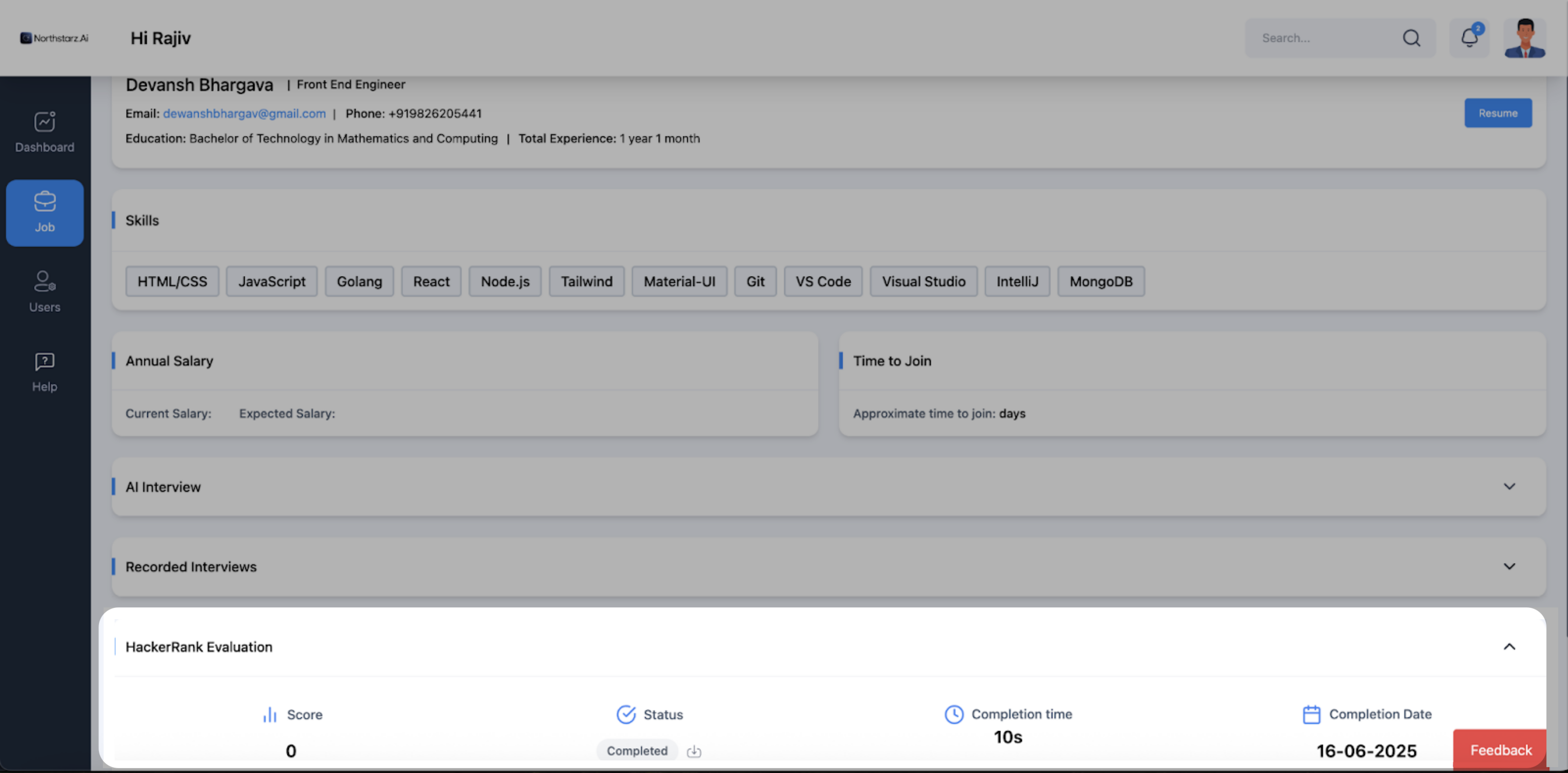1568x773 pixels.
Task: Open the Help sidebar item
Action: [44, 372]
